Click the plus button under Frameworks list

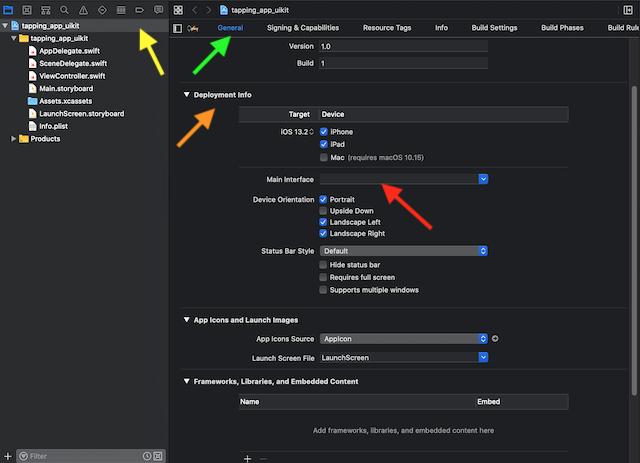(247, 459)
